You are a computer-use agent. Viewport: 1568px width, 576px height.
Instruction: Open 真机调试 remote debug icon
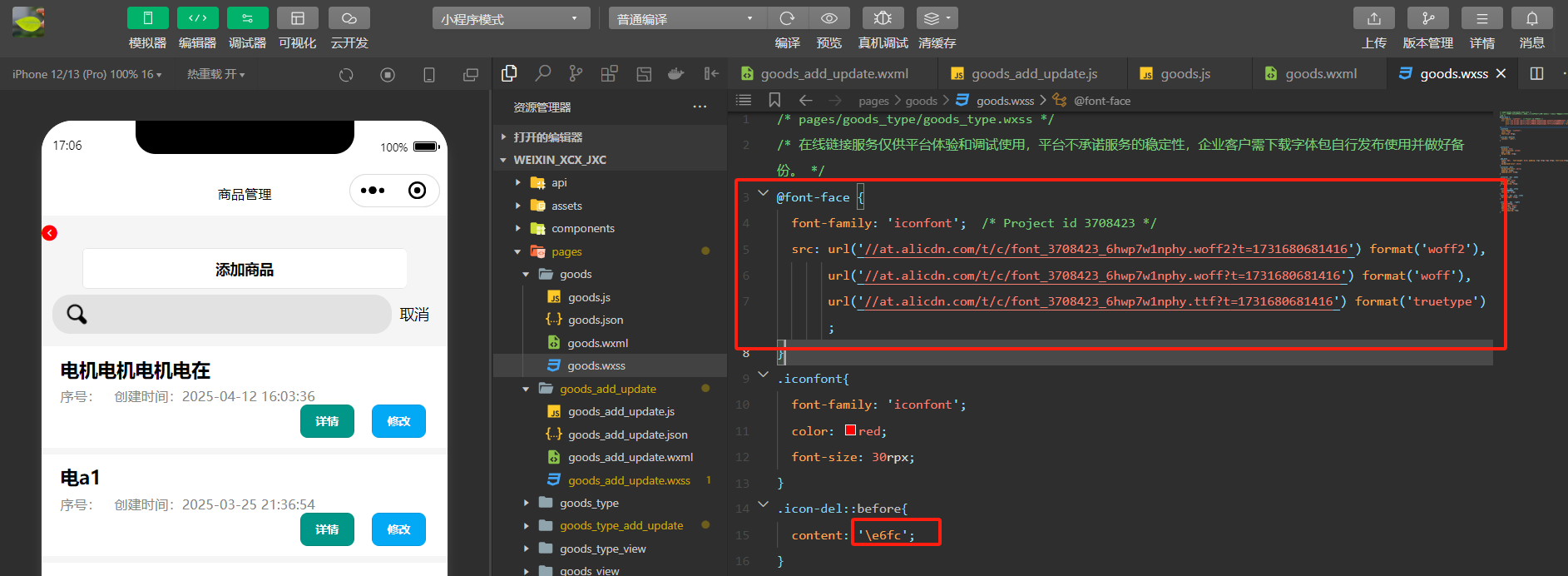pyautogui.click(x=883, y=18)
